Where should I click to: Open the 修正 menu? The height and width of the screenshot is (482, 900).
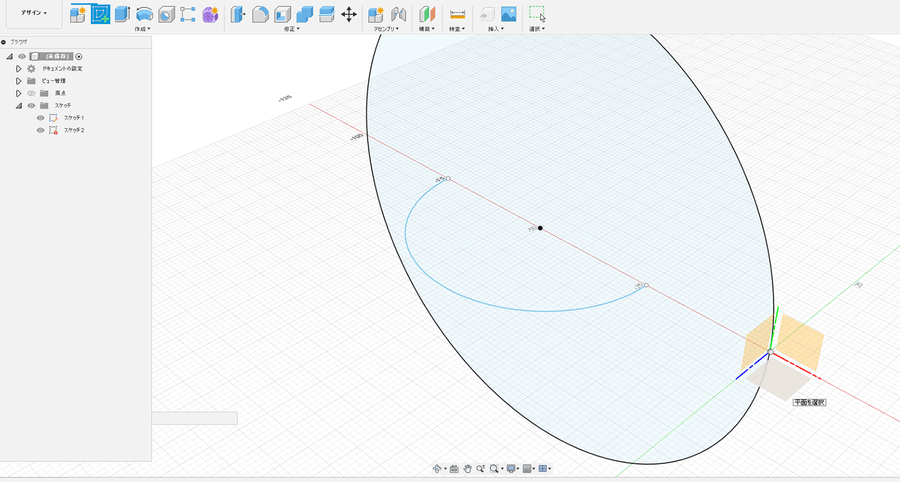(292, 29)
